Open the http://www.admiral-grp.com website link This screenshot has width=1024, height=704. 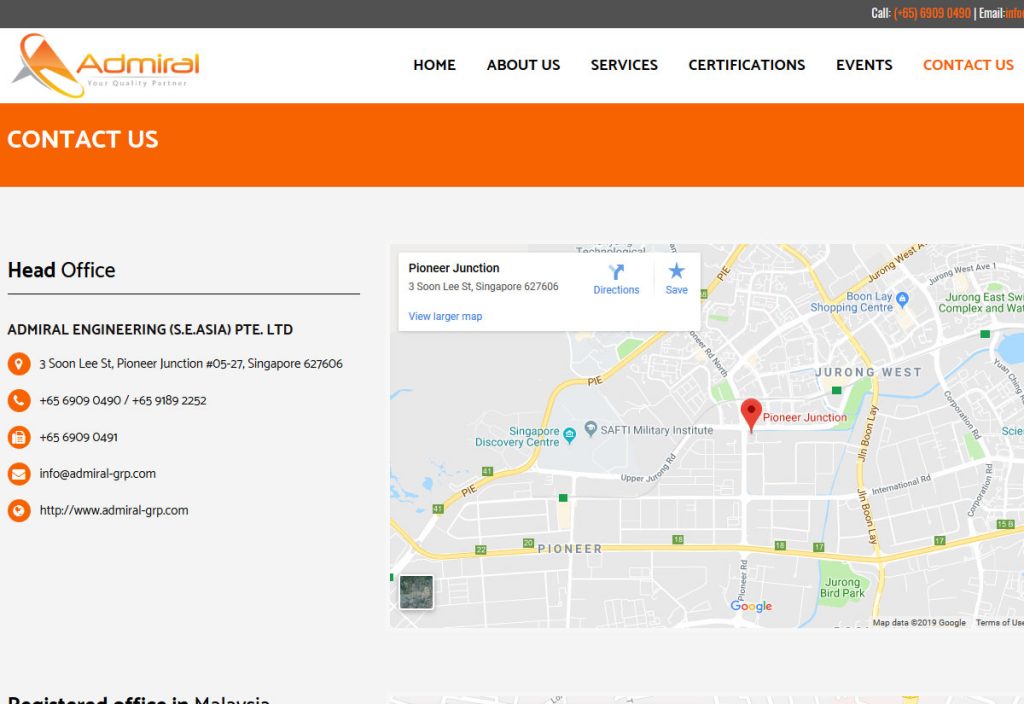click(x=114, y=511)
